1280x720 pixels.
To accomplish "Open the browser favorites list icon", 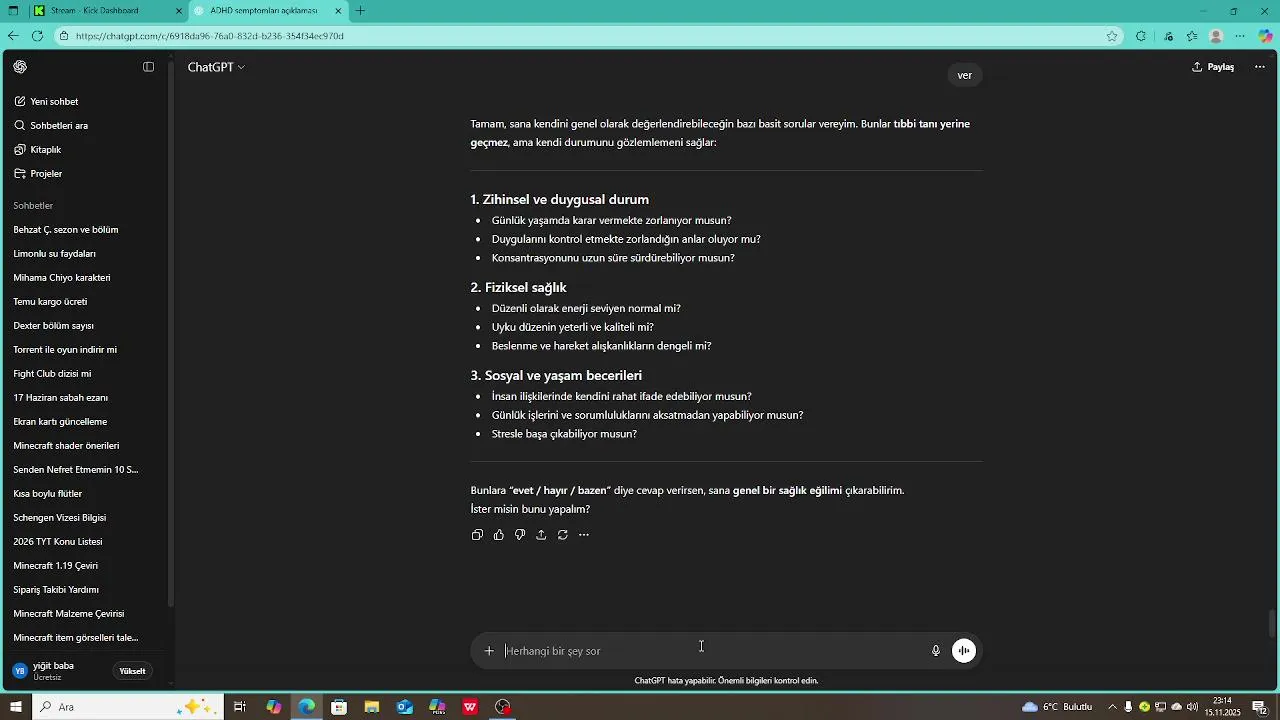I will click(1192, 36).
